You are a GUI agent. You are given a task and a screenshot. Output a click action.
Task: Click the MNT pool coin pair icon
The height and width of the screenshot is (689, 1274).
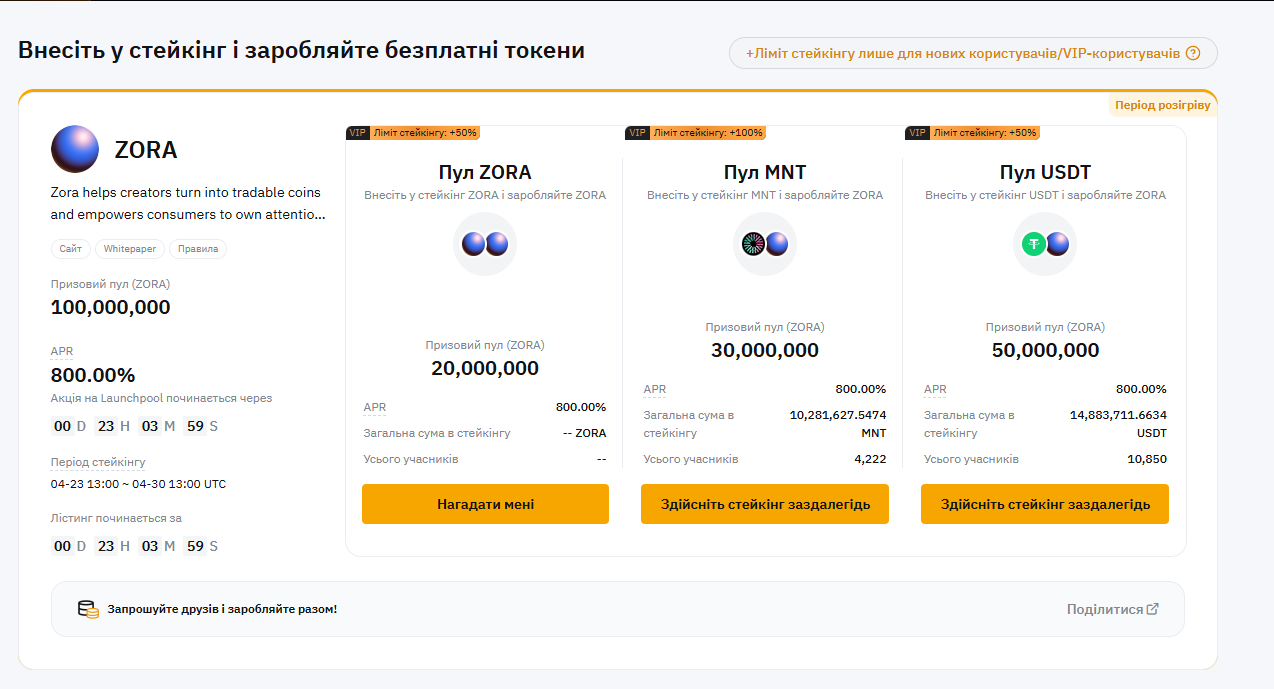(x=765, y=244)
